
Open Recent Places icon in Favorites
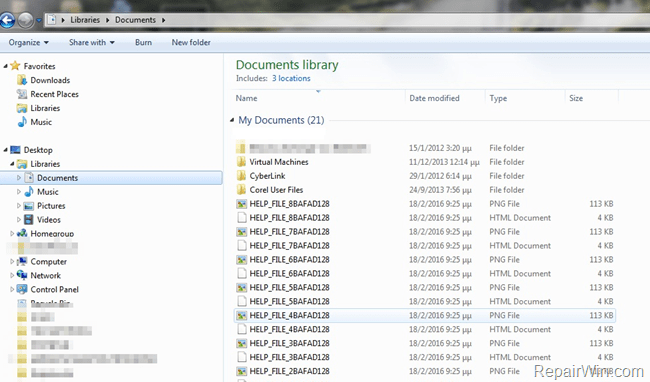[22, 94]
